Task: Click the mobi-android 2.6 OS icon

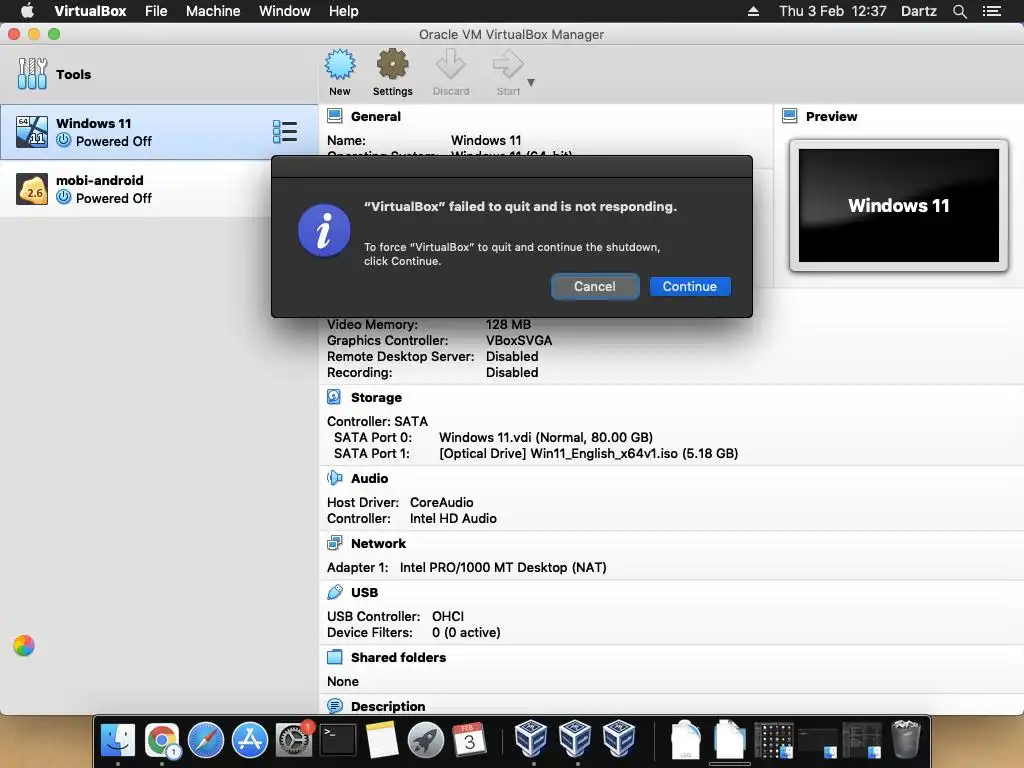Action: pos(32,189)
